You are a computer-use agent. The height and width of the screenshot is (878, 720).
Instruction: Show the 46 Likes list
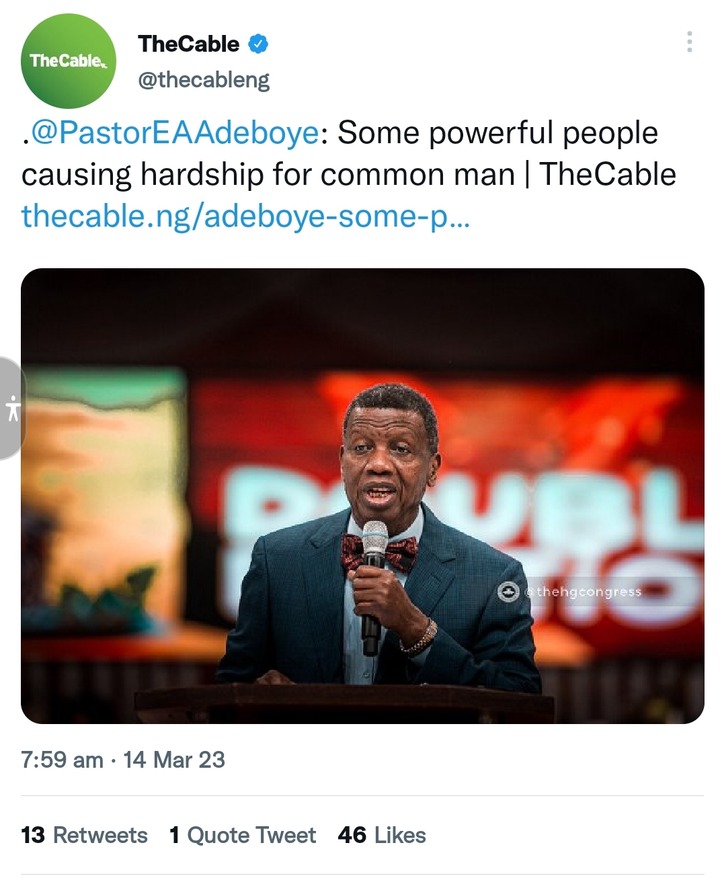[382, 835]
